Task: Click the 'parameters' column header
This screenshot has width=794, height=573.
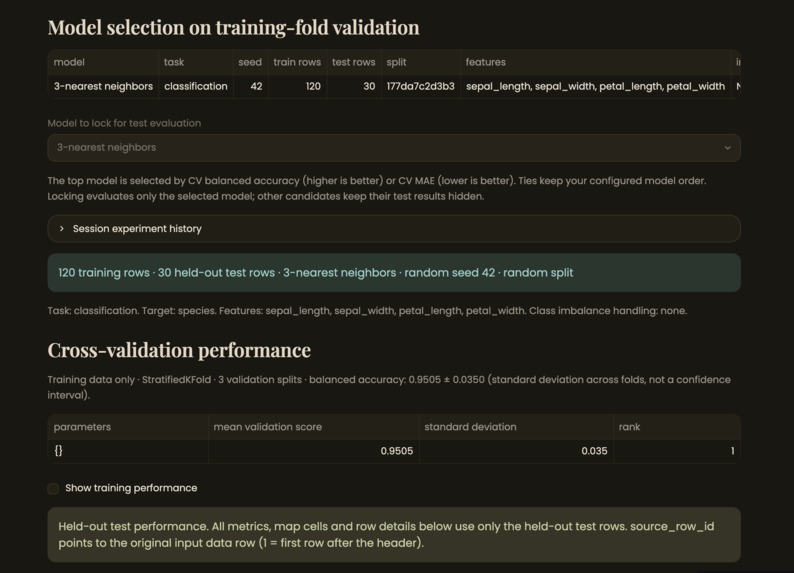Action: click(x=128, y=427)
